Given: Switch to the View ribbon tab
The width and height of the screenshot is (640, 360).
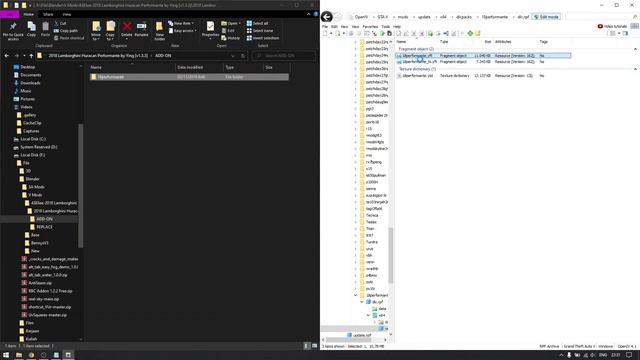Looking at the screenshot, I should [67, 14].
